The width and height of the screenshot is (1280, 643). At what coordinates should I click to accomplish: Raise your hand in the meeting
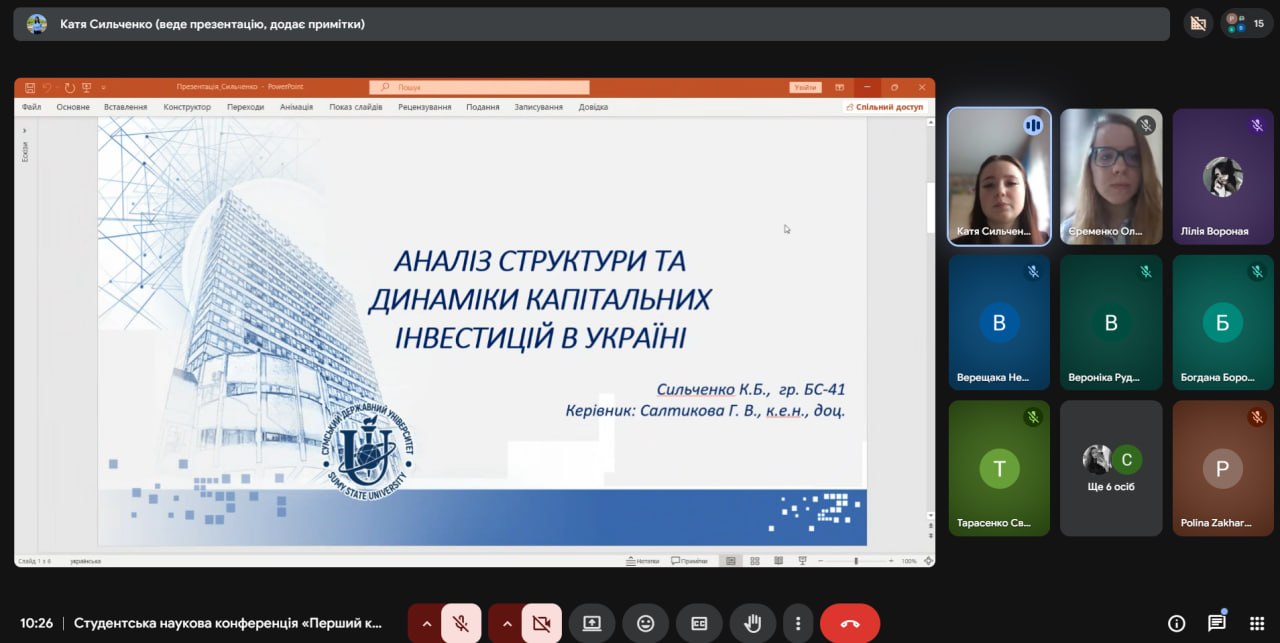tap(752, 623)
